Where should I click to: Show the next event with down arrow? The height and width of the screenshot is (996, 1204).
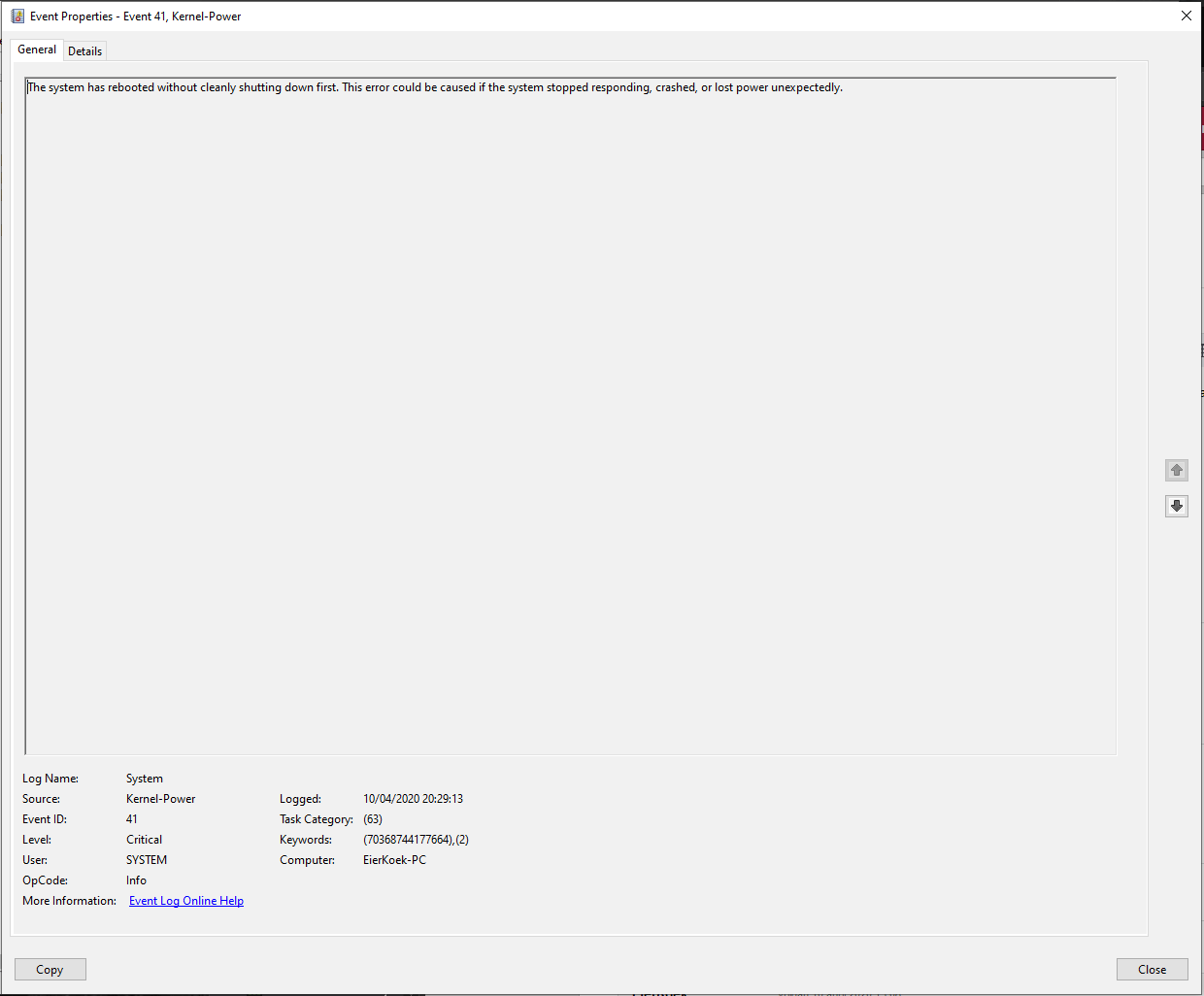tap(1176, 506)
